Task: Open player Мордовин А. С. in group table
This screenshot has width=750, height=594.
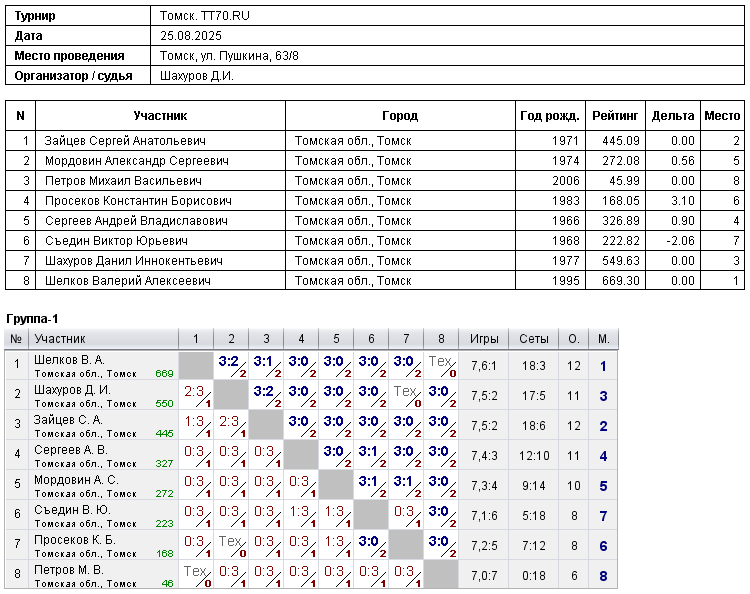Action: [x=75, y=480]
